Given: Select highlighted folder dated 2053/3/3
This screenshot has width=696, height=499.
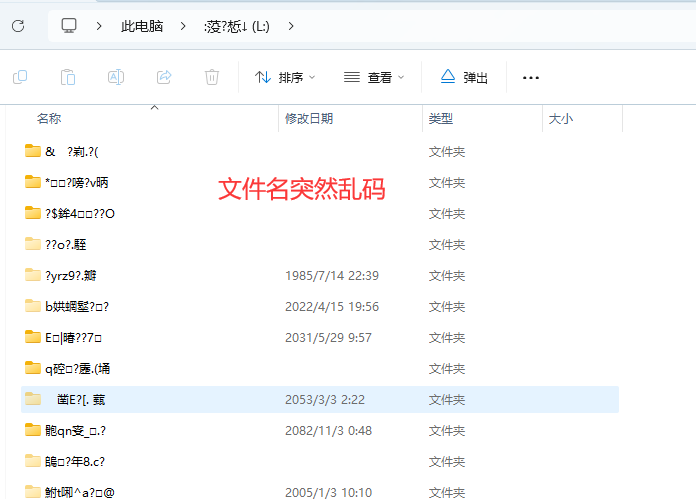Looking at the screenshot, I should (x=320, y=400).
